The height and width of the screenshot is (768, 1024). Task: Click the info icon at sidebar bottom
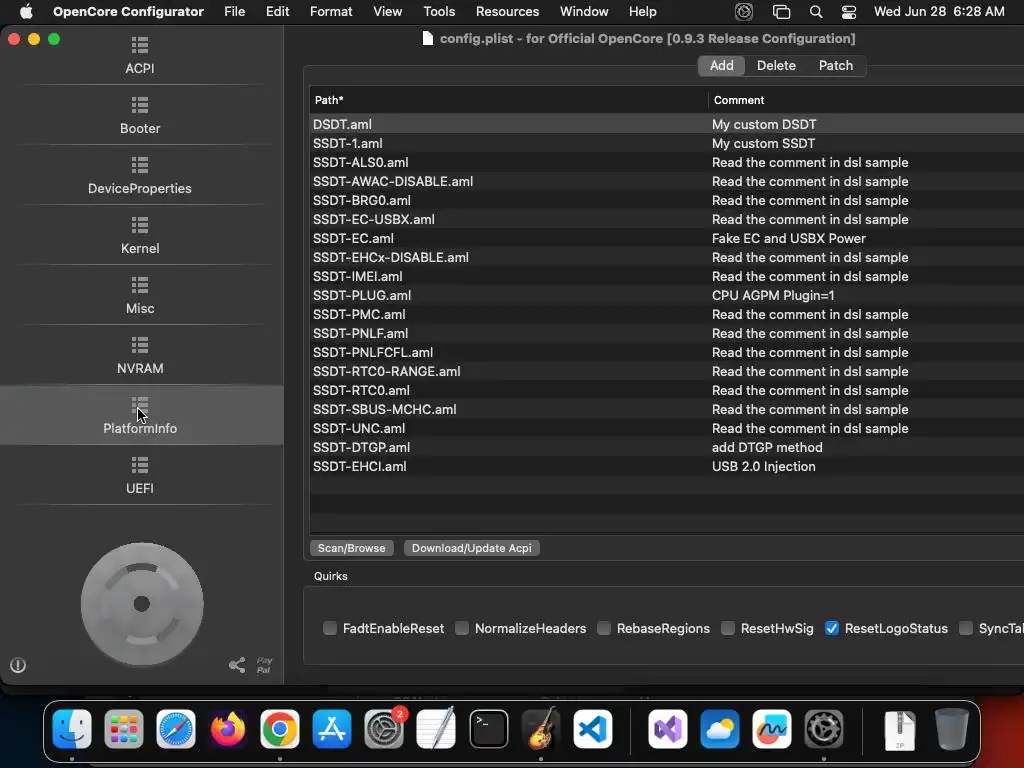point(18,665)
